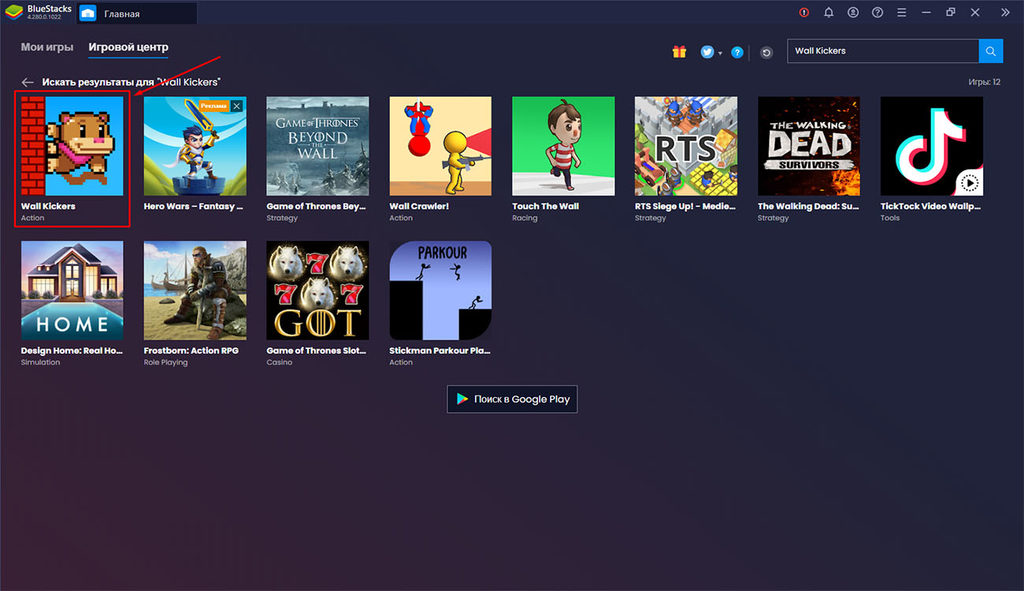The image size is (1024, 591).
Task: Click the Wall Kickers title text
Action: click(x=48, y=206)
